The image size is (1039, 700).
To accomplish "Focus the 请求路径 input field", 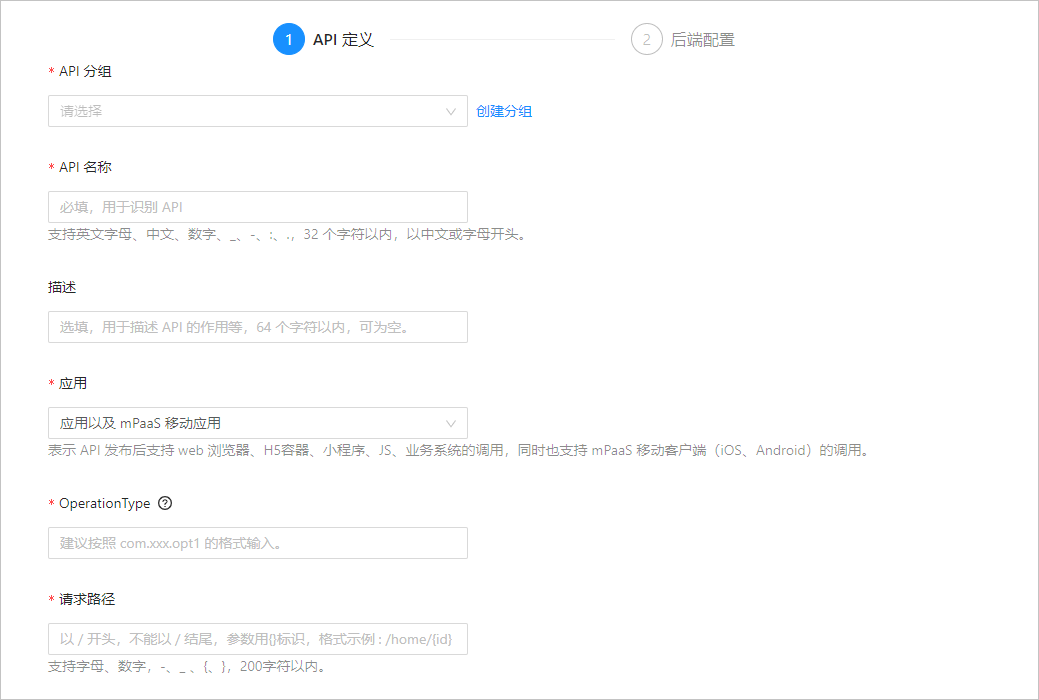I will (258, 639).
